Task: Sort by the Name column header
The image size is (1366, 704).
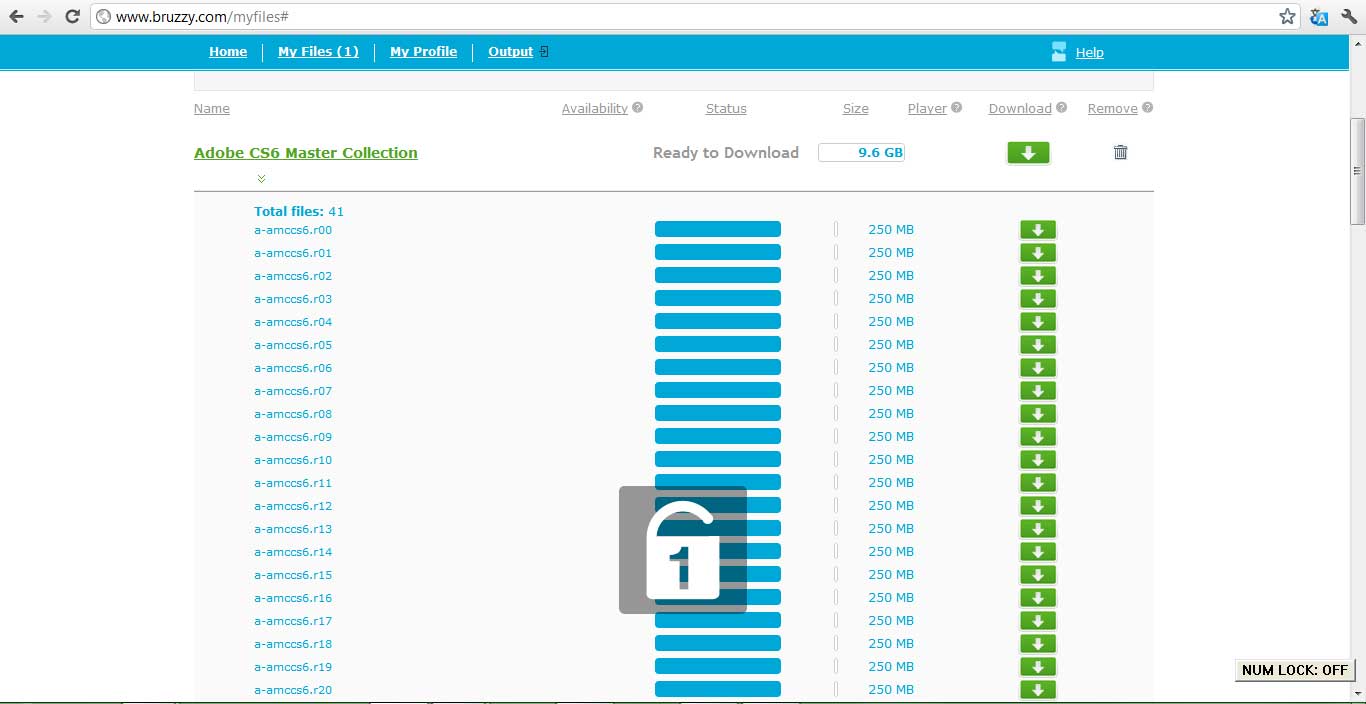Action: pos(212,109)
